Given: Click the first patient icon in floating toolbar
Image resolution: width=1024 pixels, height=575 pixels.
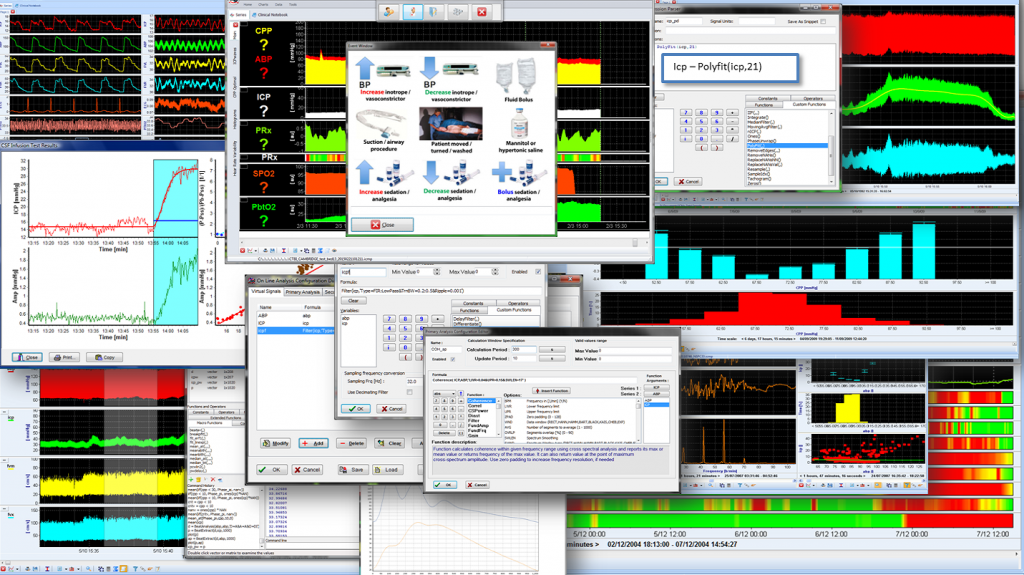Looking at the screenshot, I should coord(390,11).
